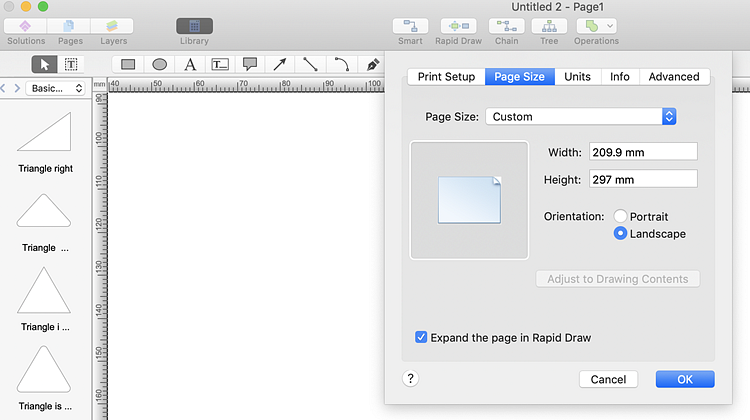The height and width of the screenshot is (420, 750).
Task: Select the Rectangle shape tool
Action: [x=128, y=64]
